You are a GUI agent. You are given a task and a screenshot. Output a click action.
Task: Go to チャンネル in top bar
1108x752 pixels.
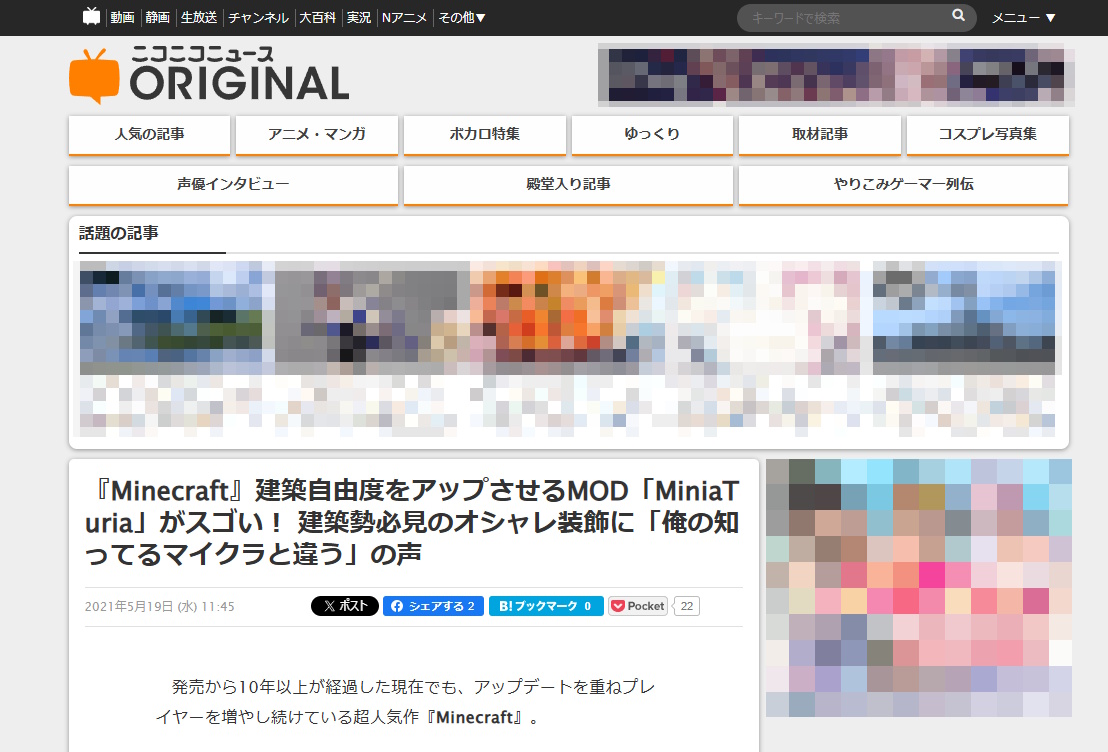(258, 18)
